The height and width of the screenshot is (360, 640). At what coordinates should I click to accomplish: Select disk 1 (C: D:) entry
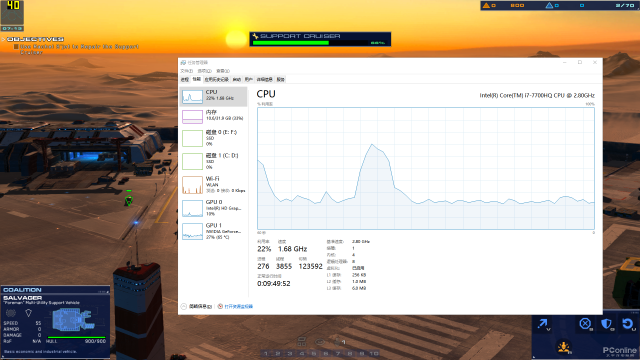click(x=213, y=161)
